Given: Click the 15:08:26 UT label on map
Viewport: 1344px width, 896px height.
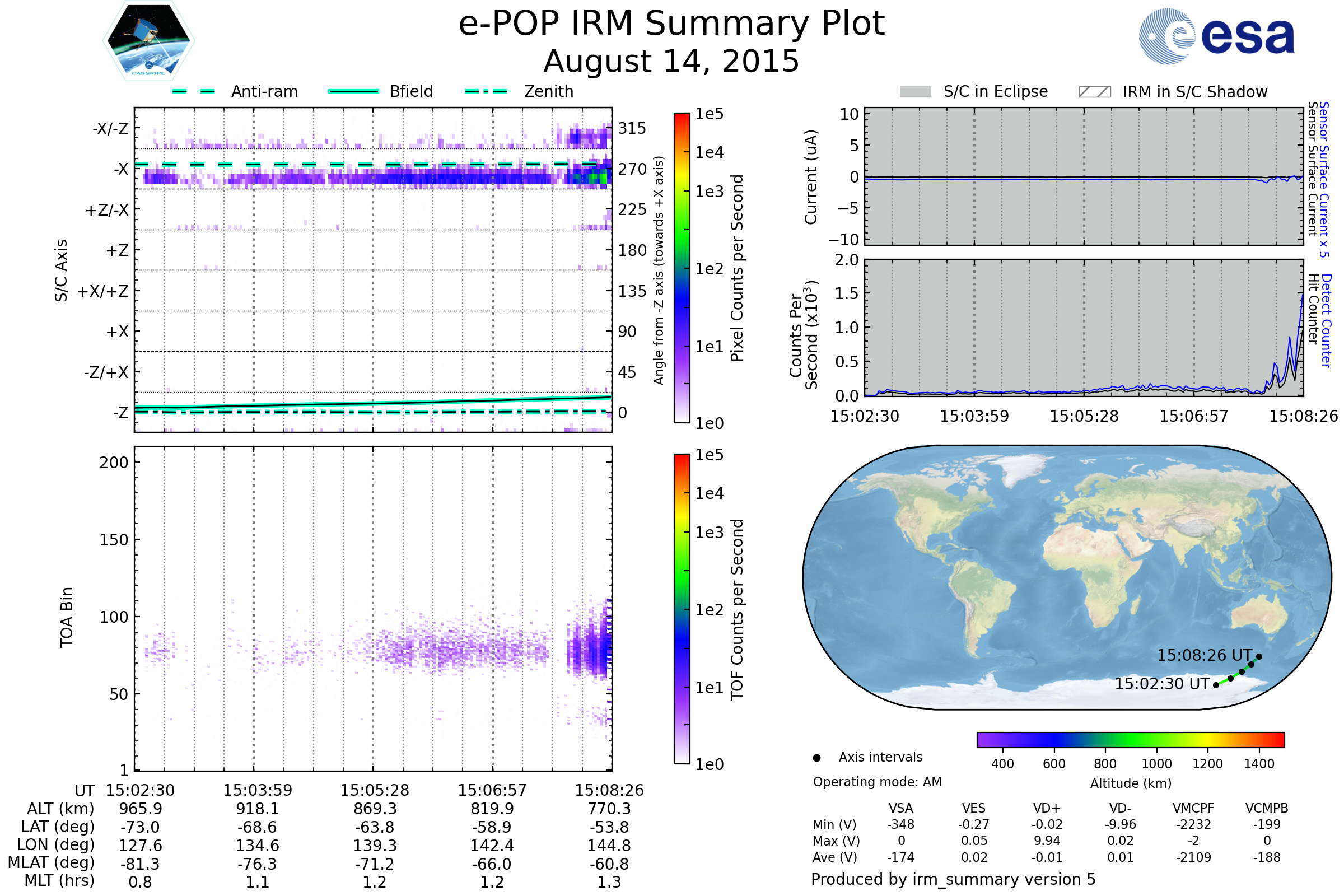Looking at the screenshot, I should [1205, 655].
